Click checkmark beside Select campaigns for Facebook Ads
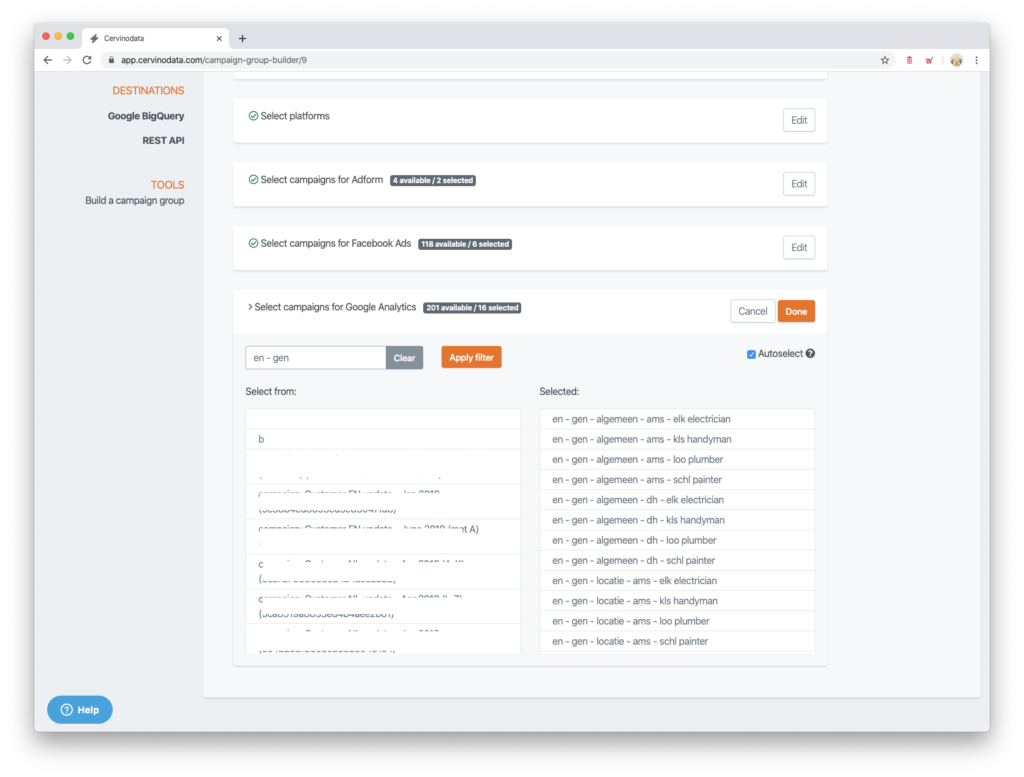 point(253,244)
